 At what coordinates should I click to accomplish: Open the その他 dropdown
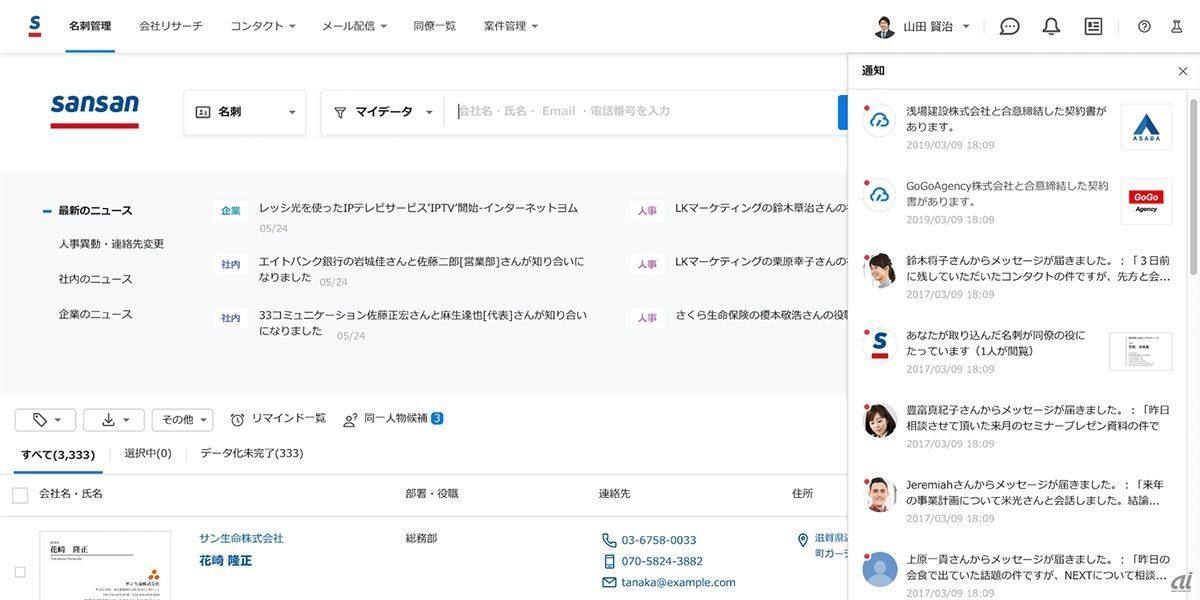pyautogui.click(x=182, y=420)
